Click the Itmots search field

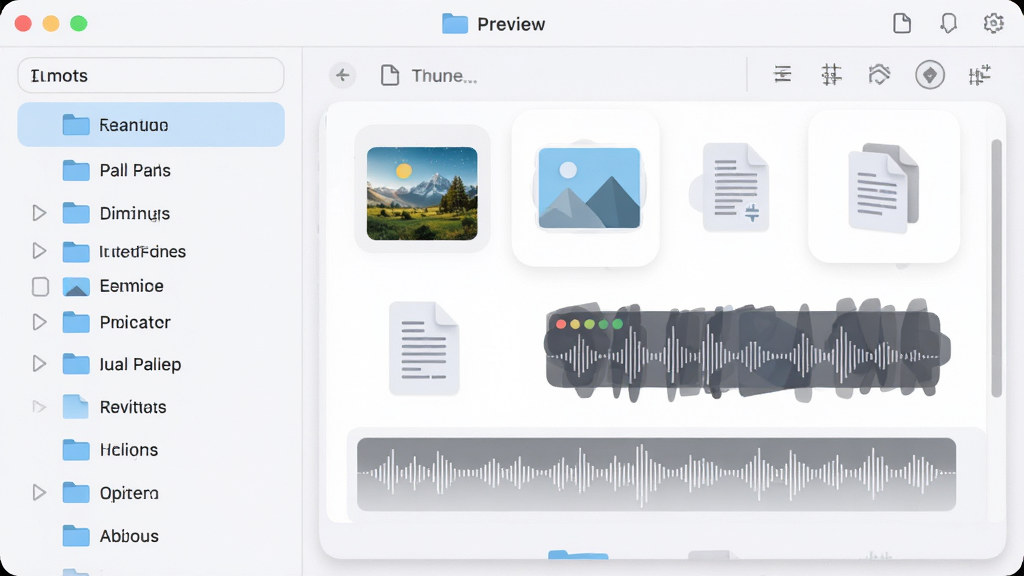(x=151, y=76)
